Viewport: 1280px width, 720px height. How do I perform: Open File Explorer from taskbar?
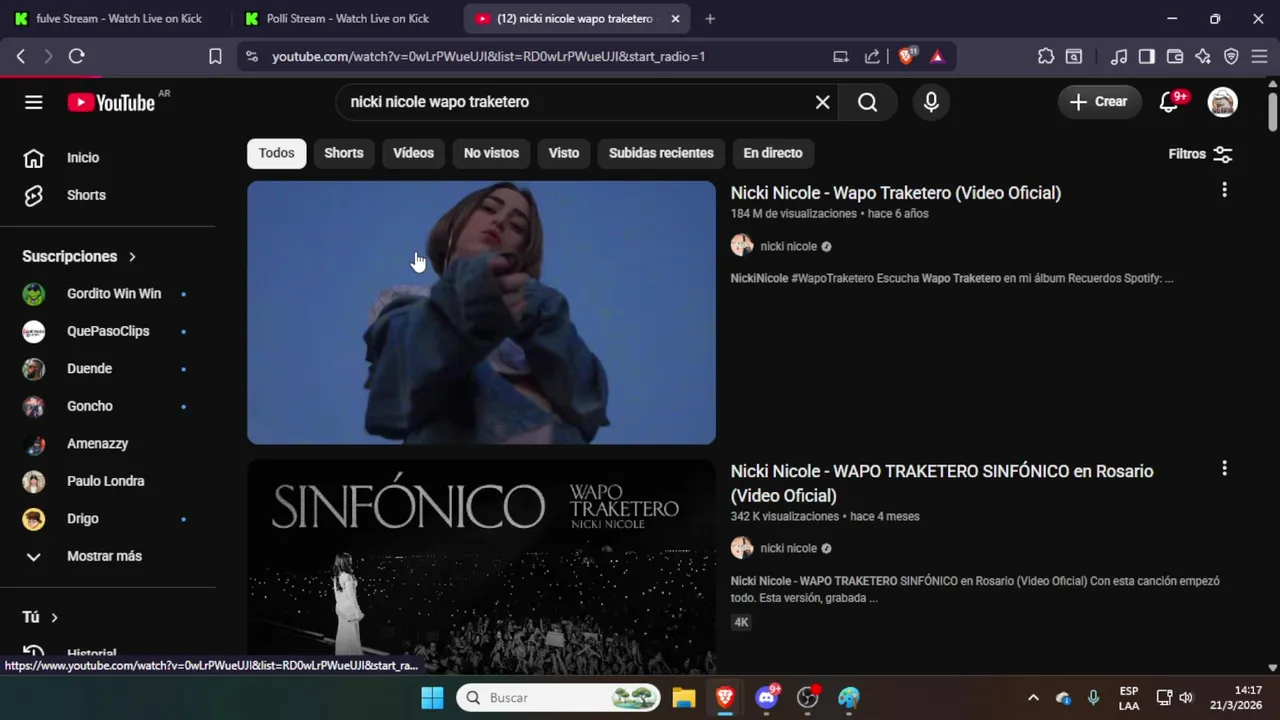point(683,698)
